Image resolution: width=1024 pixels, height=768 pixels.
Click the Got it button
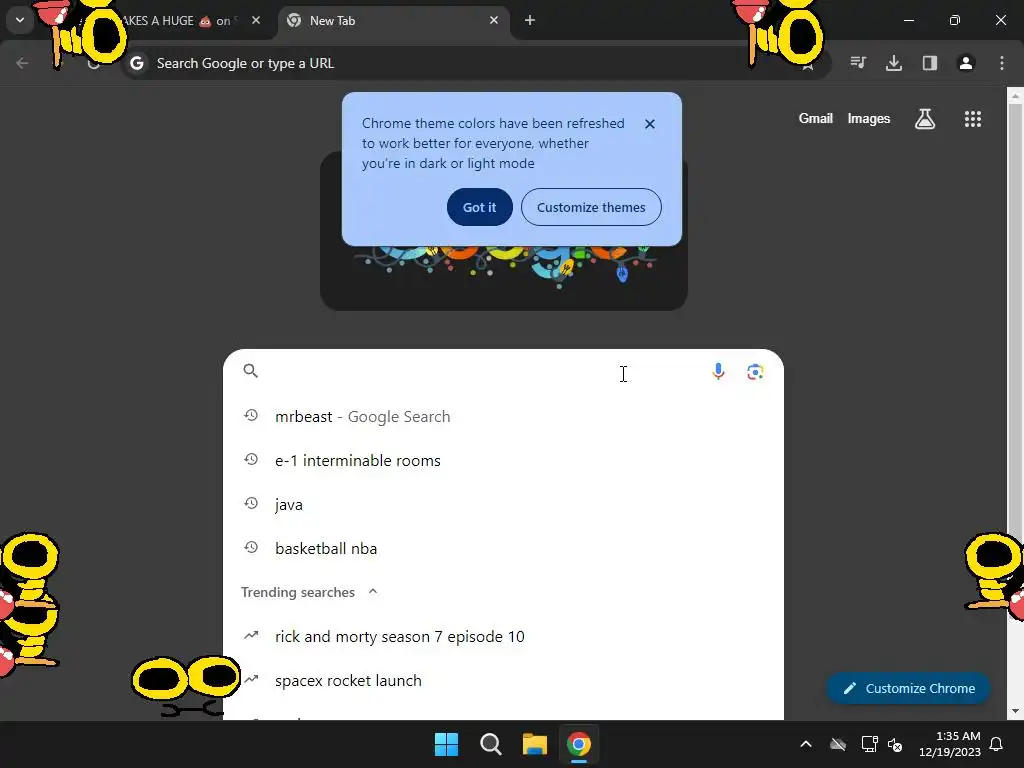pos(479,207)
